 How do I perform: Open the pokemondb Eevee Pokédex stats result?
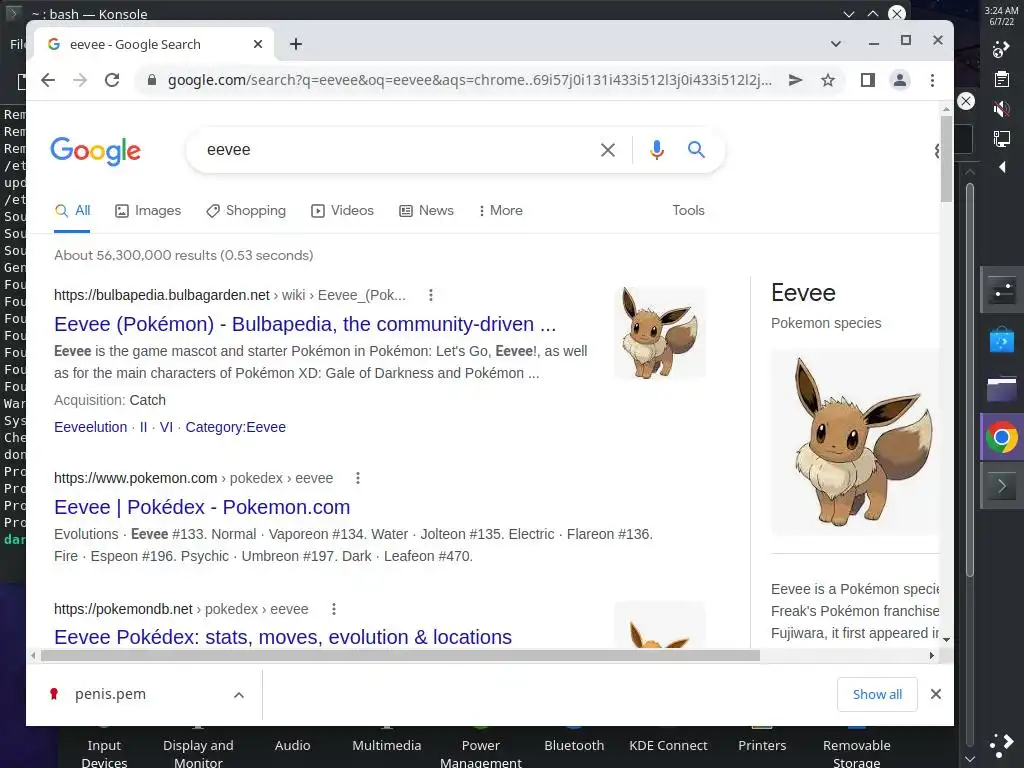click(283, 637)
